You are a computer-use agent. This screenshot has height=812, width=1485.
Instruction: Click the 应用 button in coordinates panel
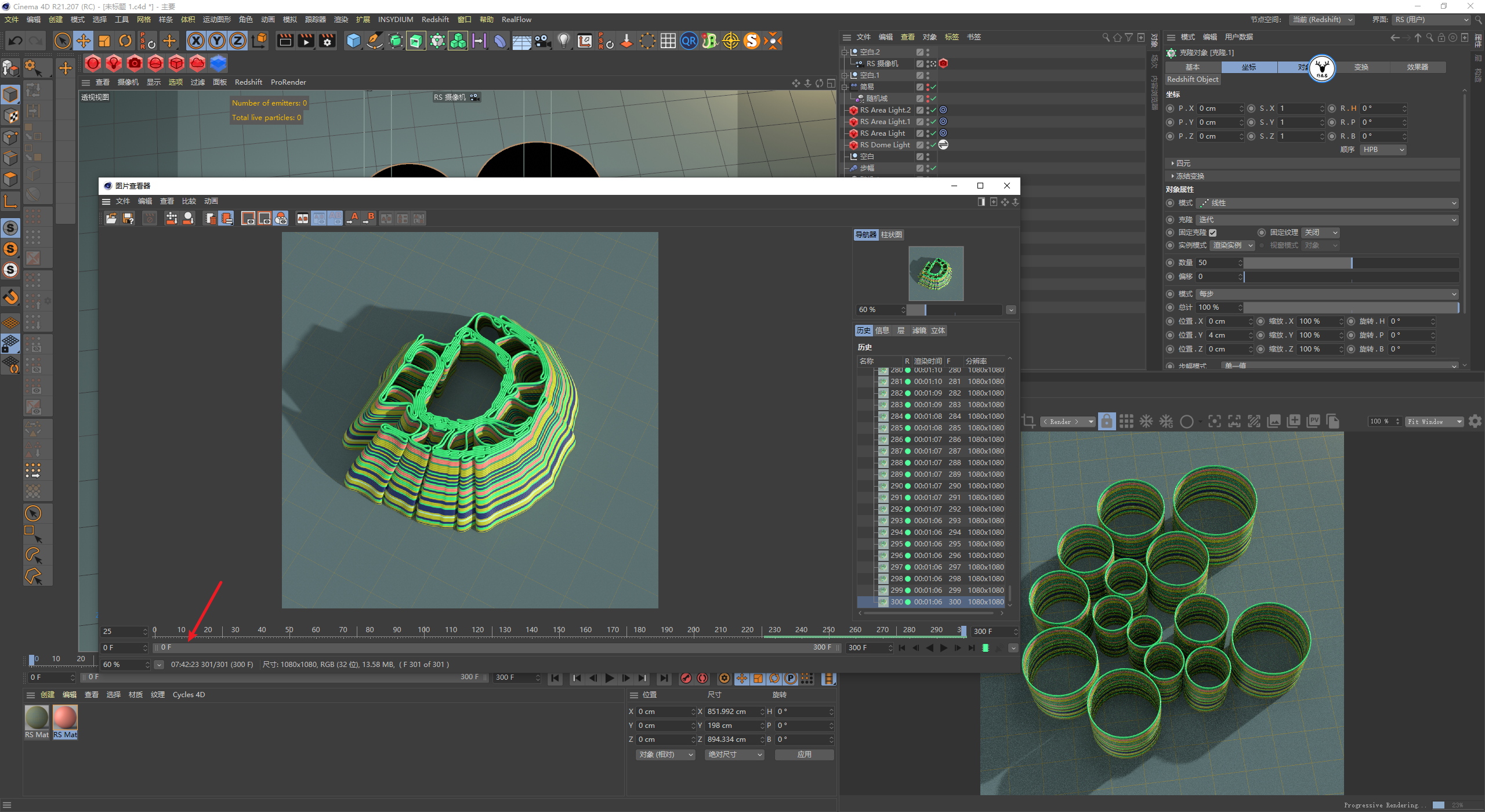[804, 755]
